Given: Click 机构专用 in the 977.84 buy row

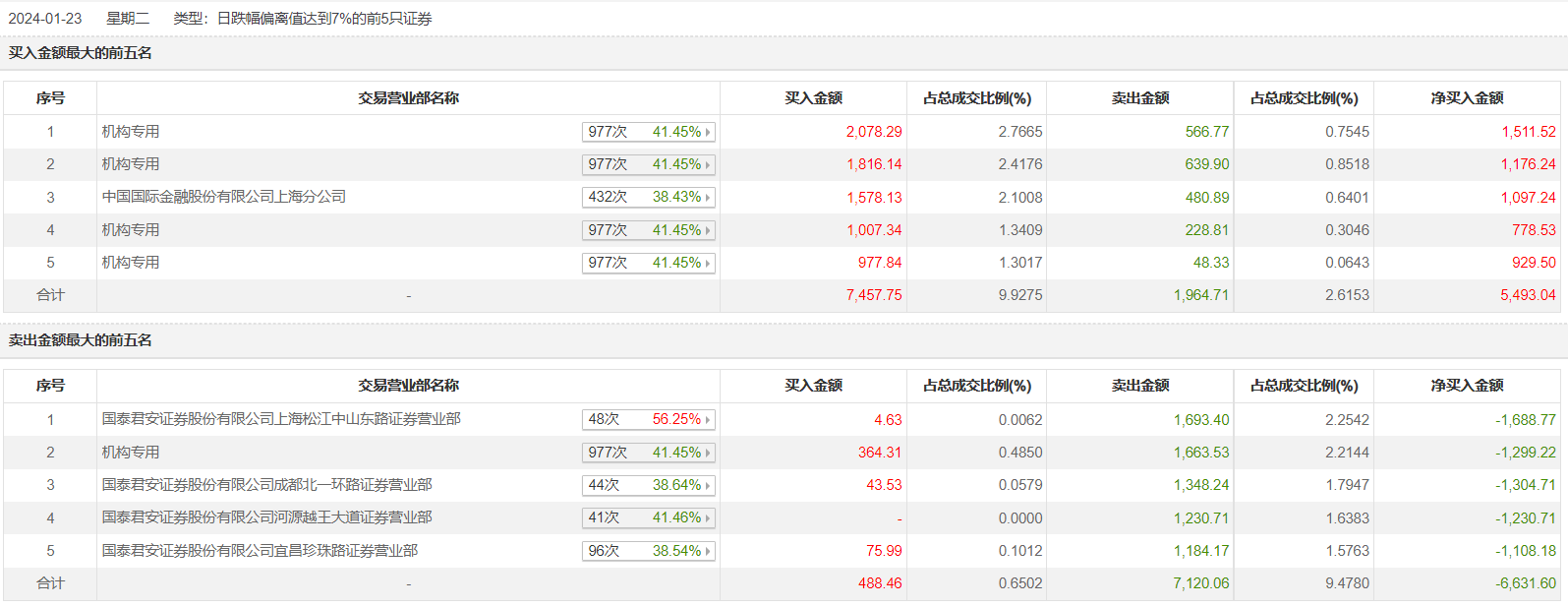Looking at the screenshot, I should click(131, 263).
